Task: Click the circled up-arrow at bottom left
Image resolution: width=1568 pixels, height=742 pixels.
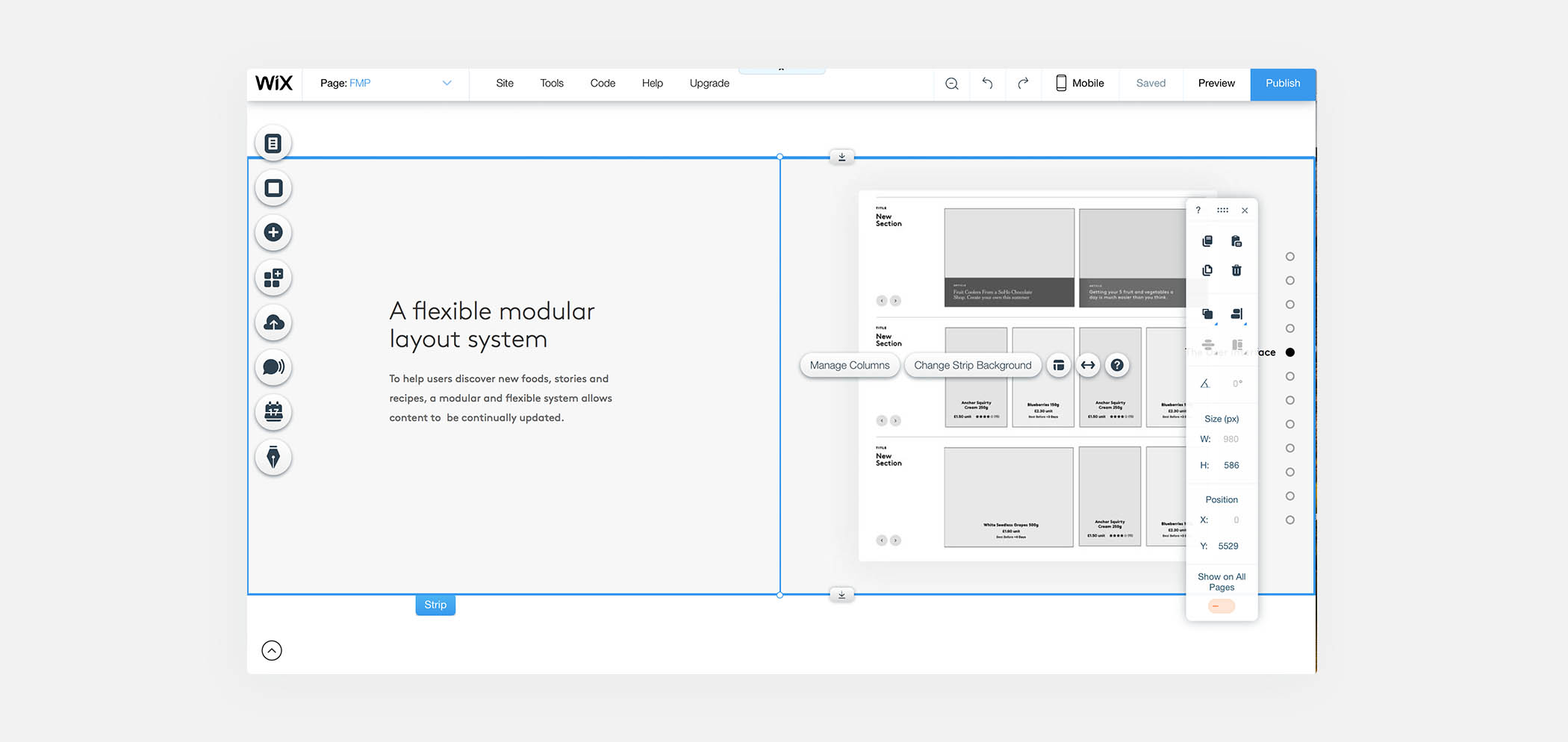Action: 272,651
